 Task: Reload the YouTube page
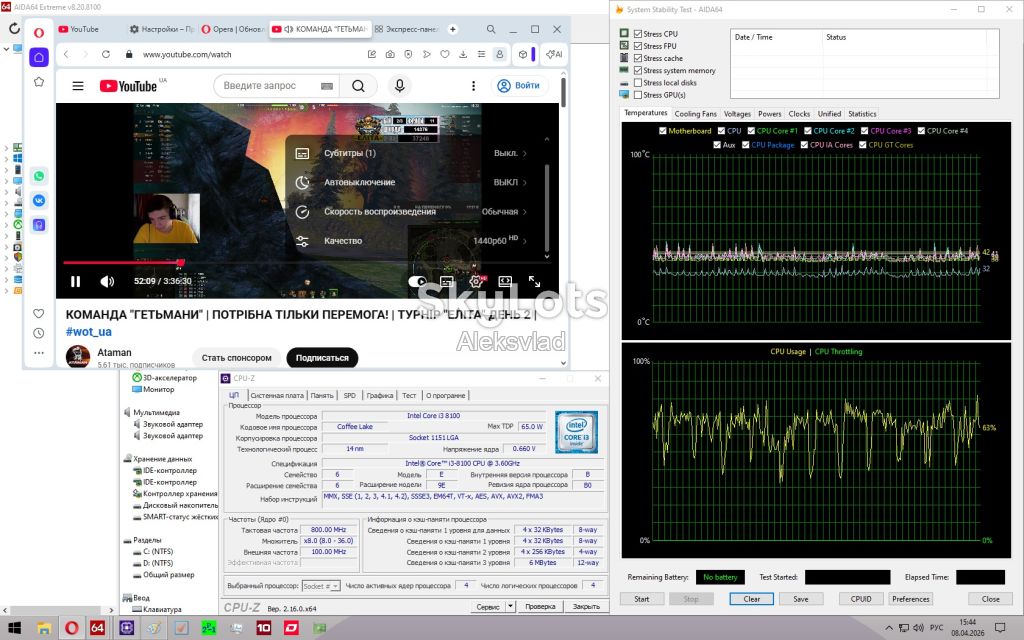click(x=106, y=54)
